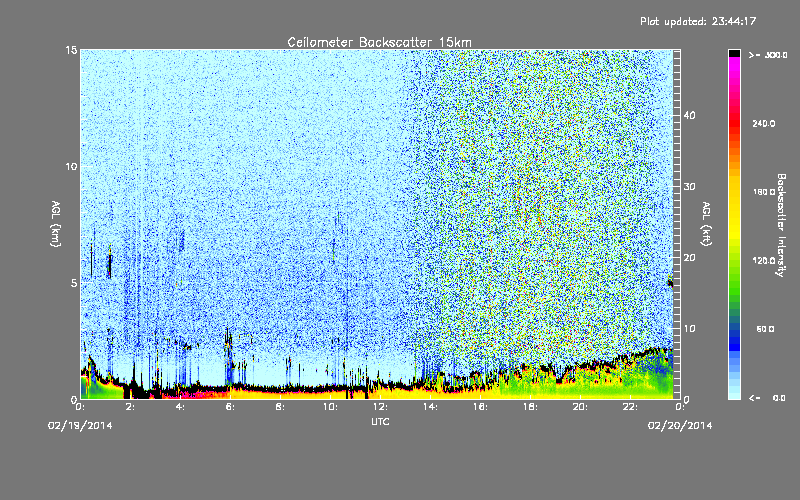Click the '2:' hour tick on the time axis
Image resolution: width=800 pixels, height=500 pixels.
click(x=130, y=407)
